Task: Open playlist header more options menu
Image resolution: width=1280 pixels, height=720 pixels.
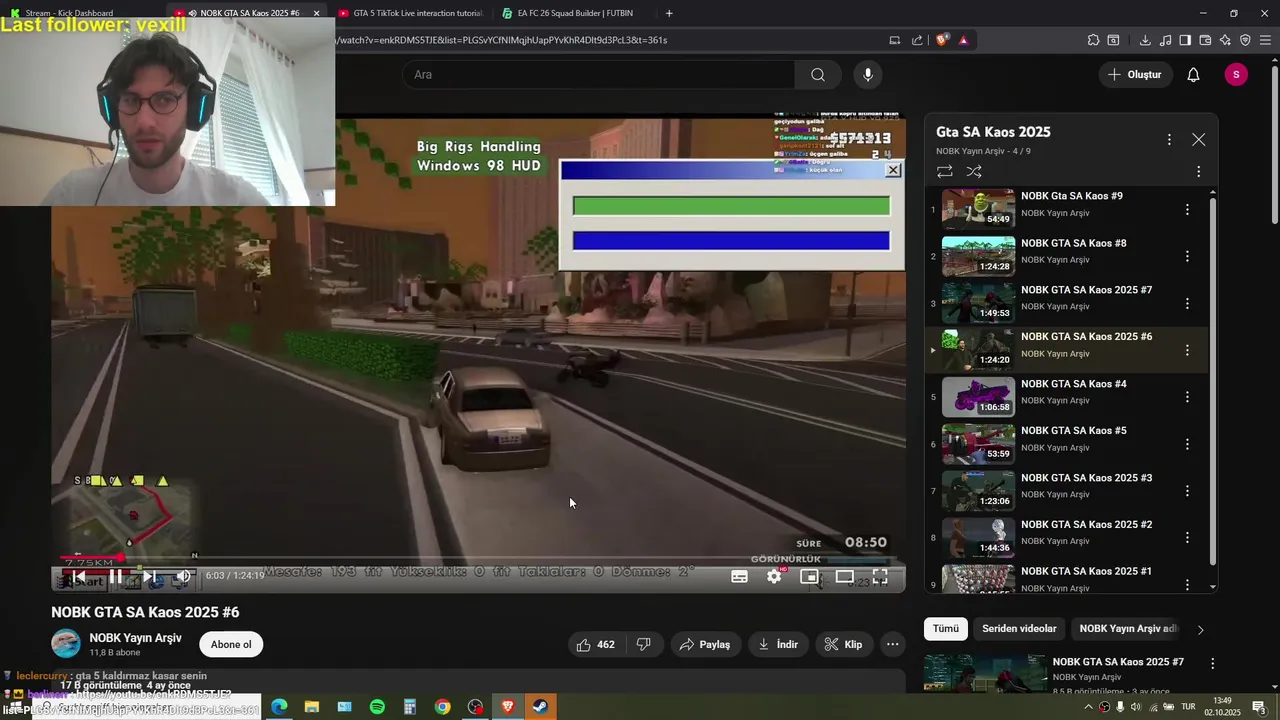Action: (1169, 140)
